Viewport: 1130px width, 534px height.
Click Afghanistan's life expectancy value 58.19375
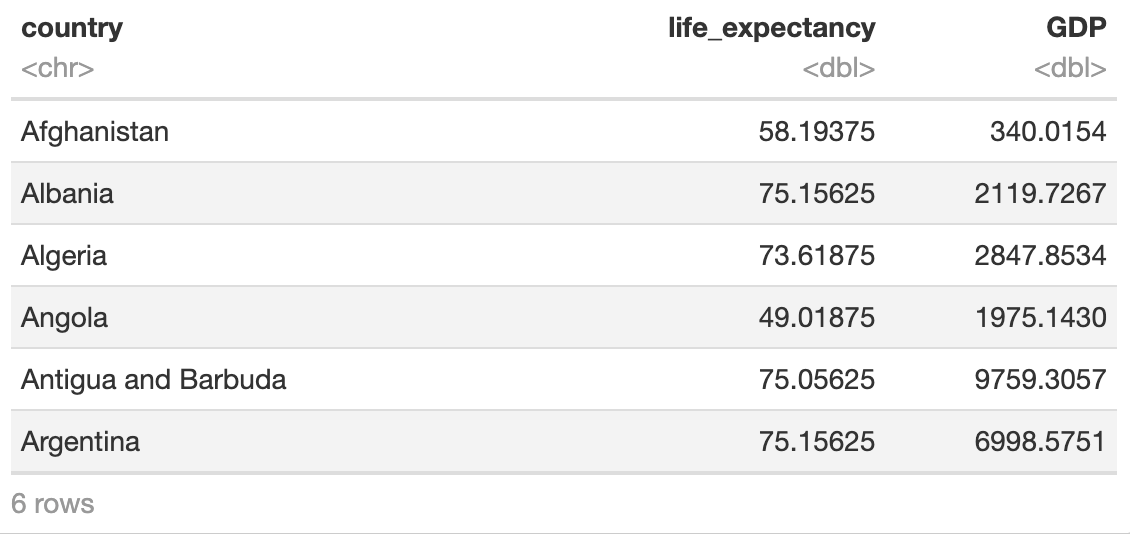pos(816,131)
